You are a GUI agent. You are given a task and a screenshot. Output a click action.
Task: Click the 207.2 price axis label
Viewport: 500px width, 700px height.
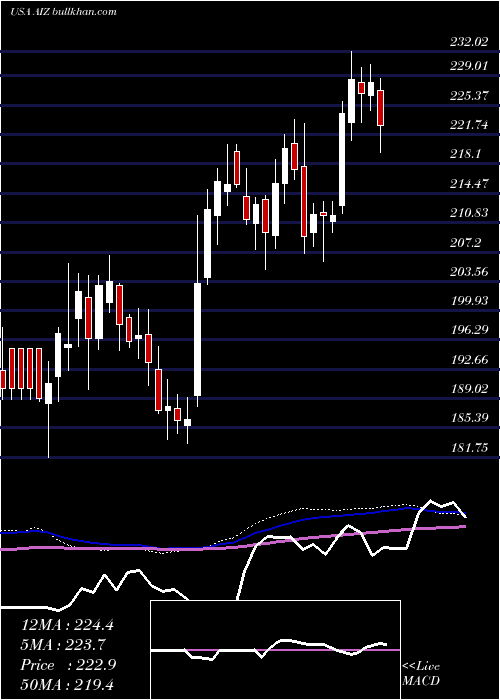tap(465, 242)
